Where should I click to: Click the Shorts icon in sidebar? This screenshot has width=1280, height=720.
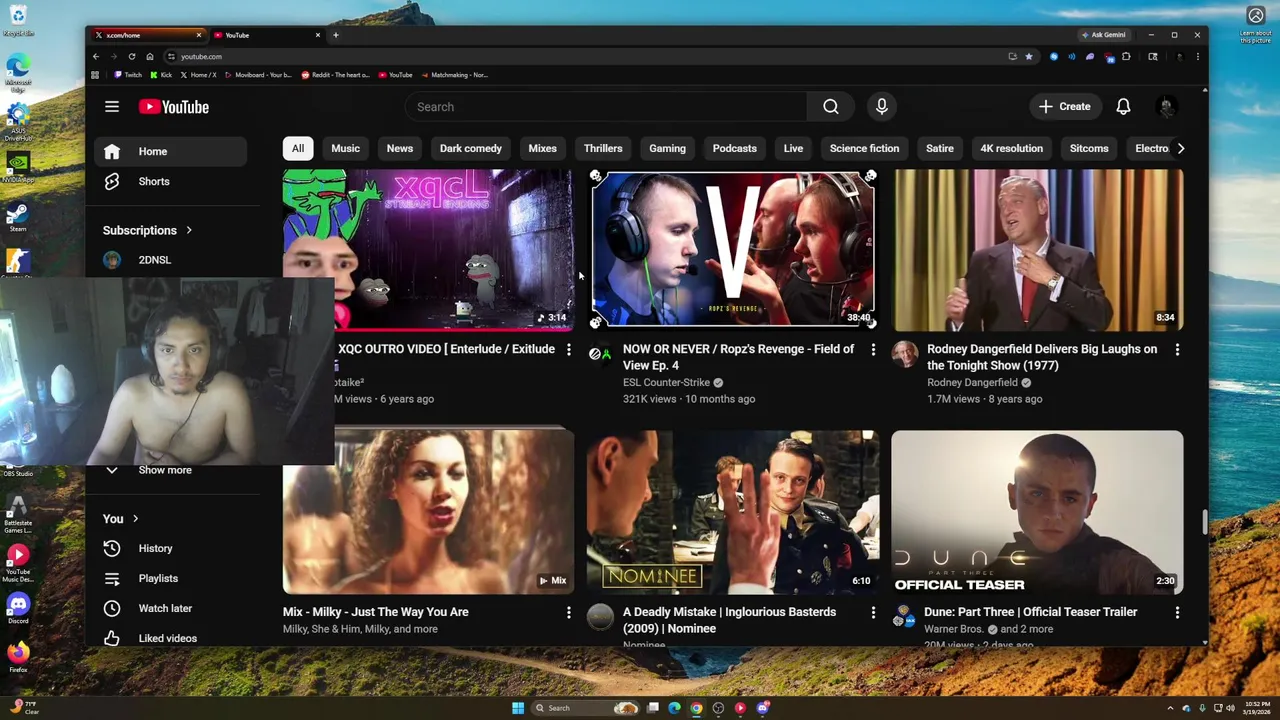point(112,181)
